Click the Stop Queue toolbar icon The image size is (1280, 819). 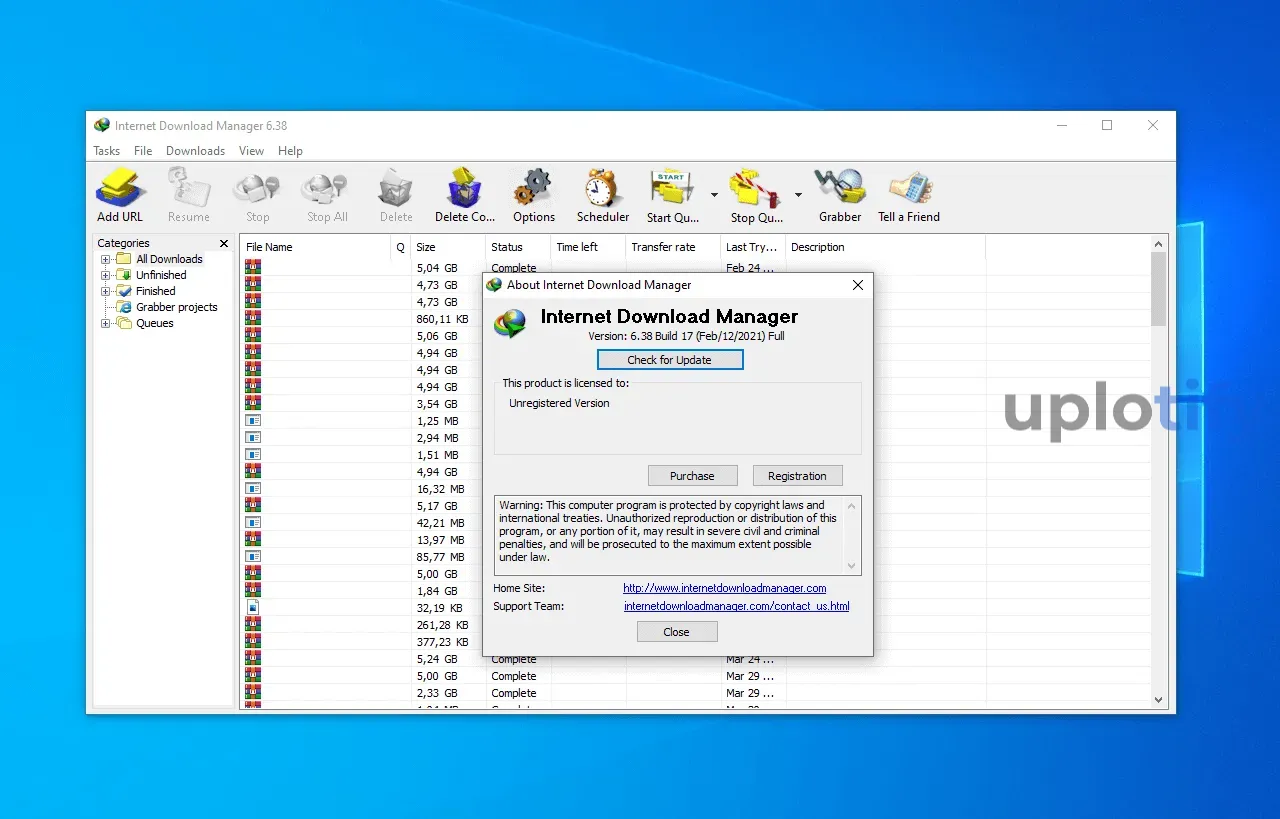tap(756, 189)
